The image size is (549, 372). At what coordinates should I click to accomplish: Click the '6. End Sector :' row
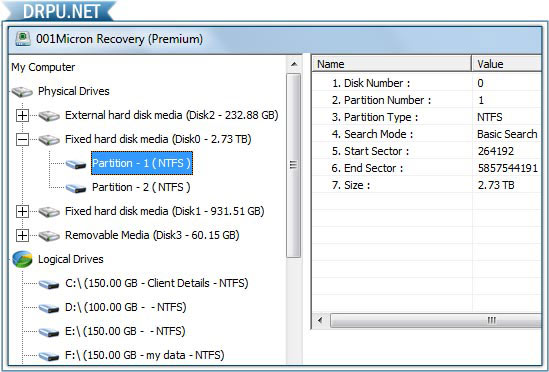(427, 168)
